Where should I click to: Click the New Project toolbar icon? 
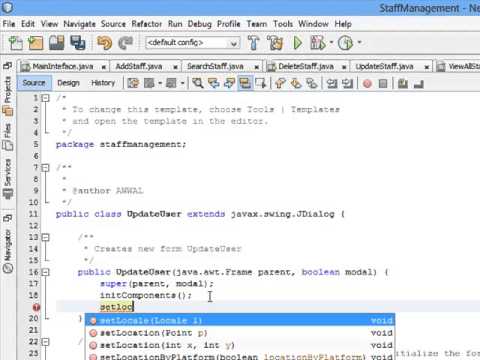click(36, 43)
